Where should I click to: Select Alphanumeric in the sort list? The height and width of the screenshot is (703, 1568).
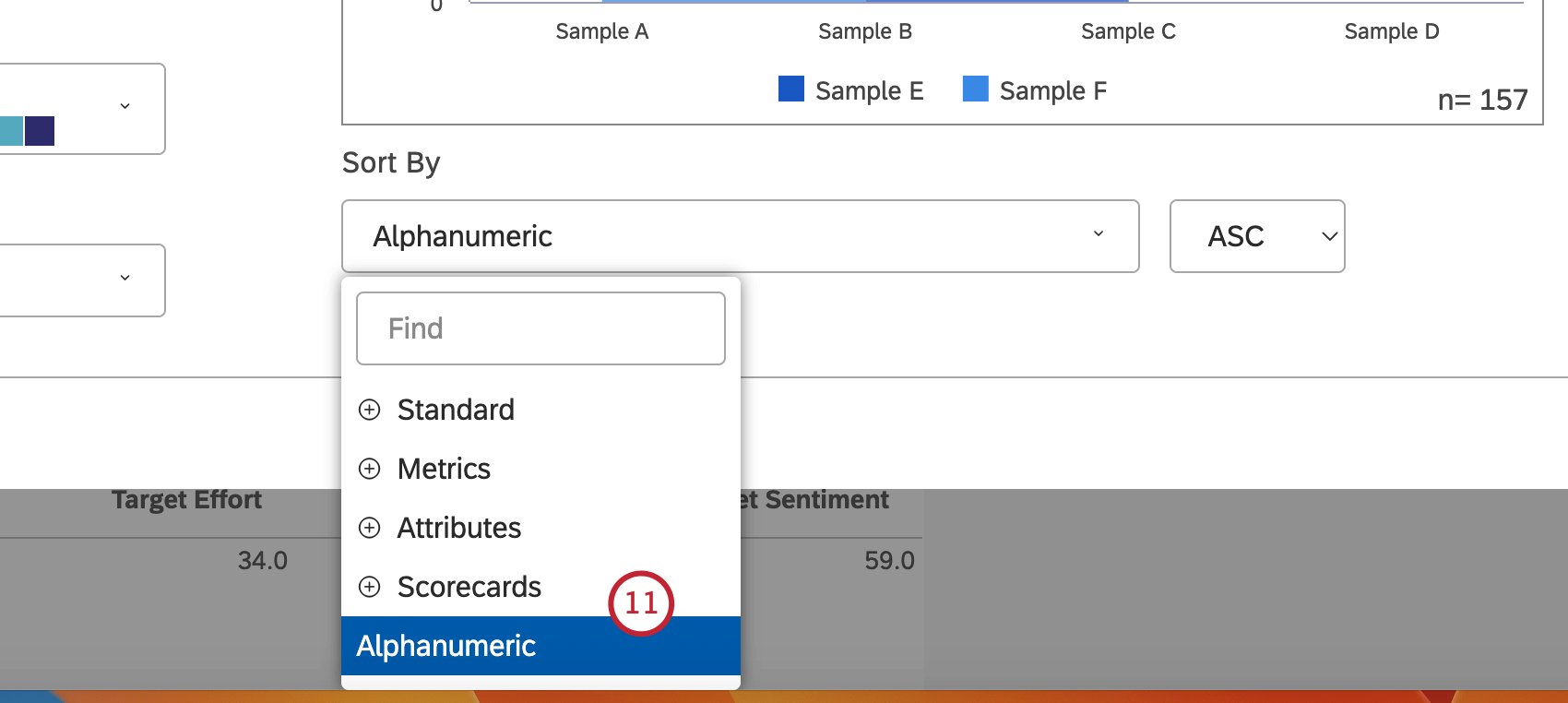(446, 646)
